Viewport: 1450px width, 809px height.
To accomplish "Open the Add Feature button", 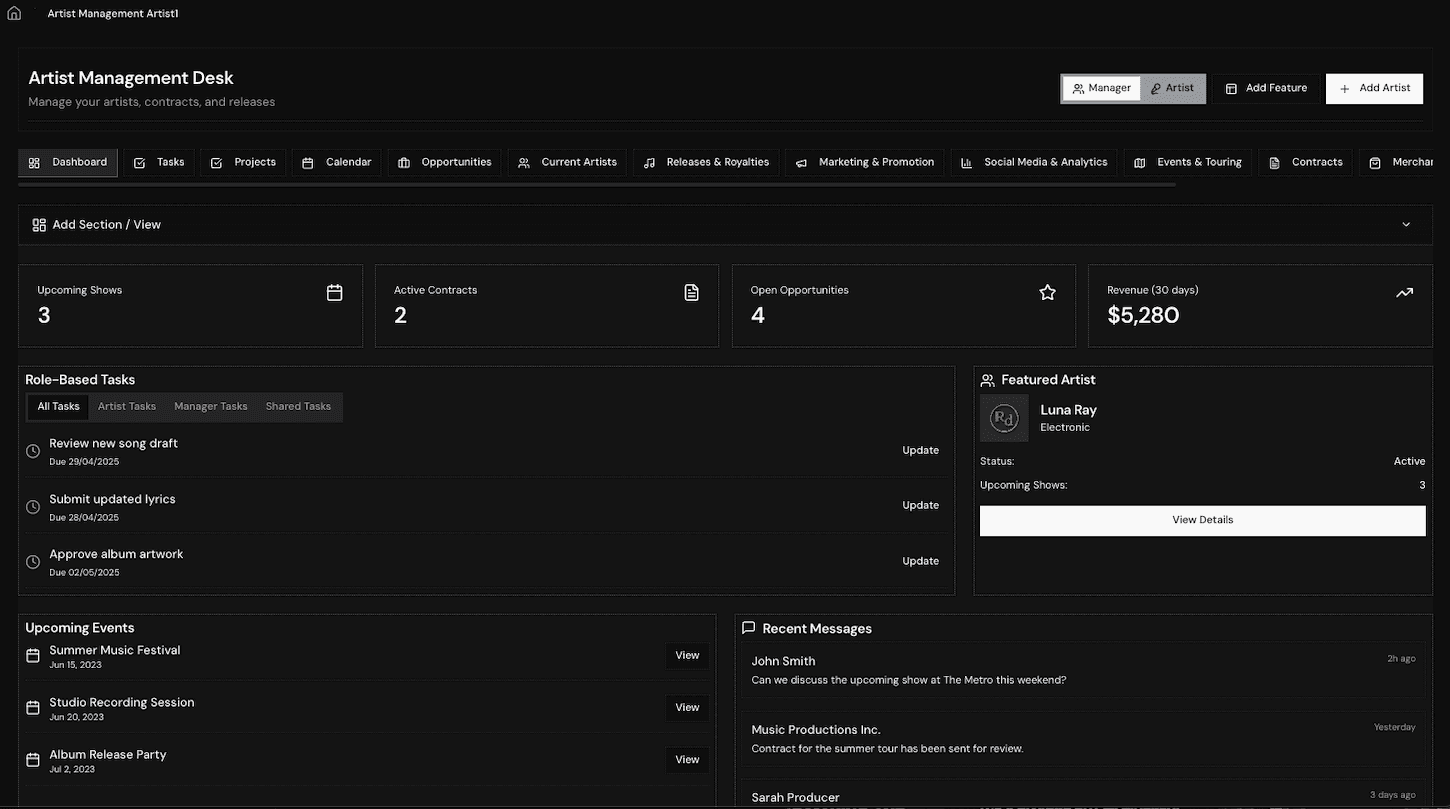I will (1266, 88).
